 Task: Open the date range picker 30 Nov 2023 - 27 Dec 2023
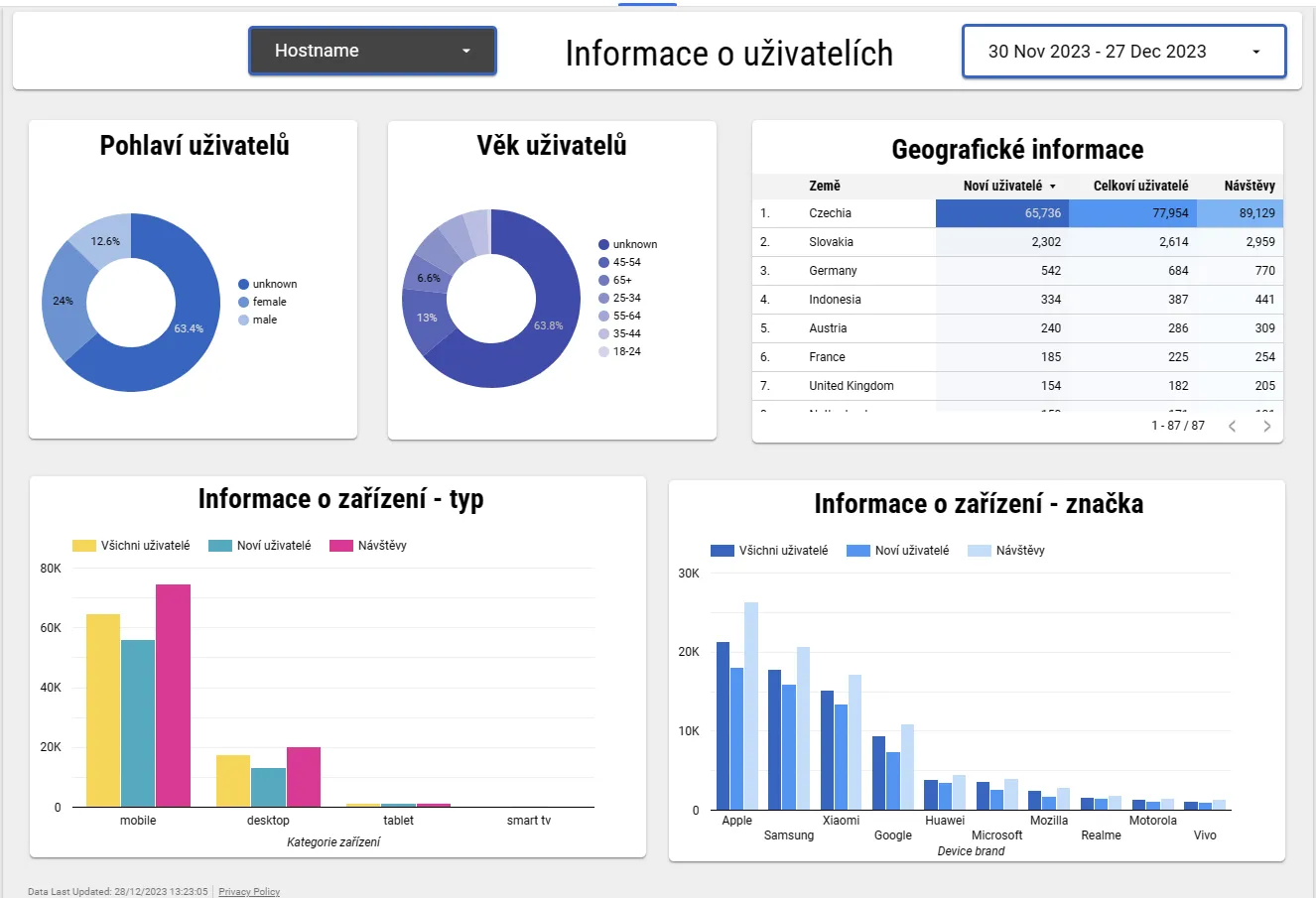click(1123, 52)
